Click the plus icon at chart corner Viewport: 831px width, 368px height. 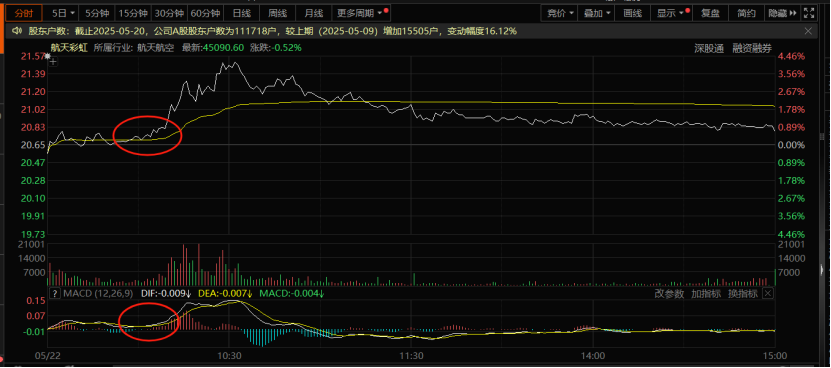[52, 62]
